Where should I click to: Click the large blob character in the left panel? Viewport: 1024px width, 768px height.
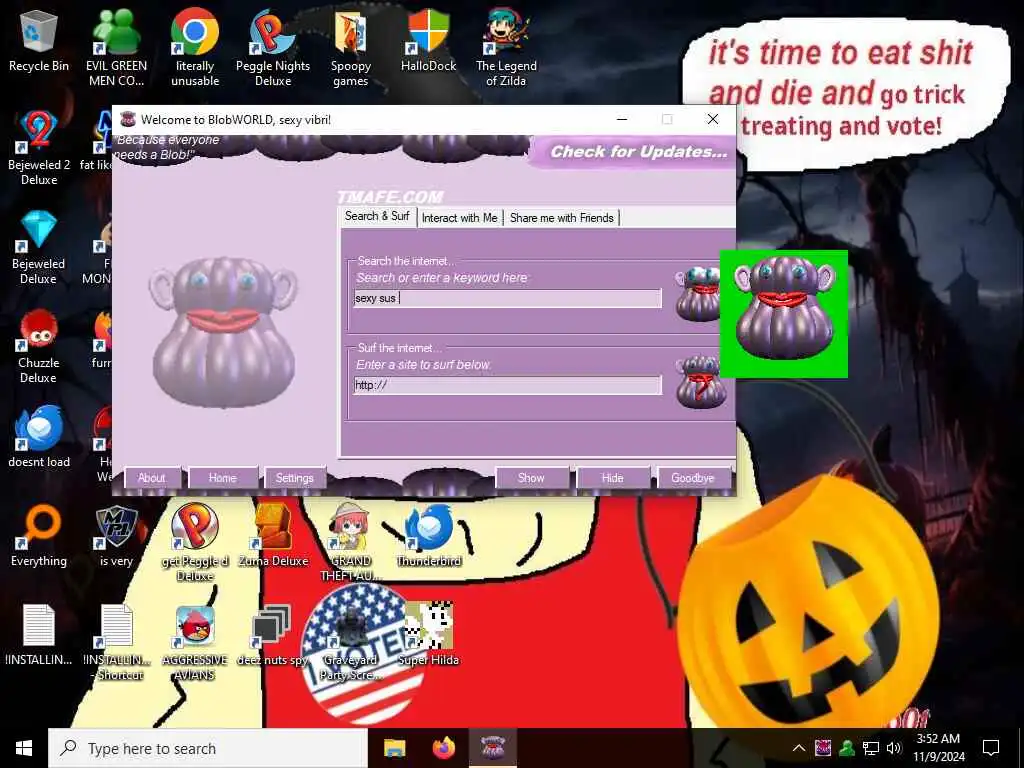pos(223,332)
